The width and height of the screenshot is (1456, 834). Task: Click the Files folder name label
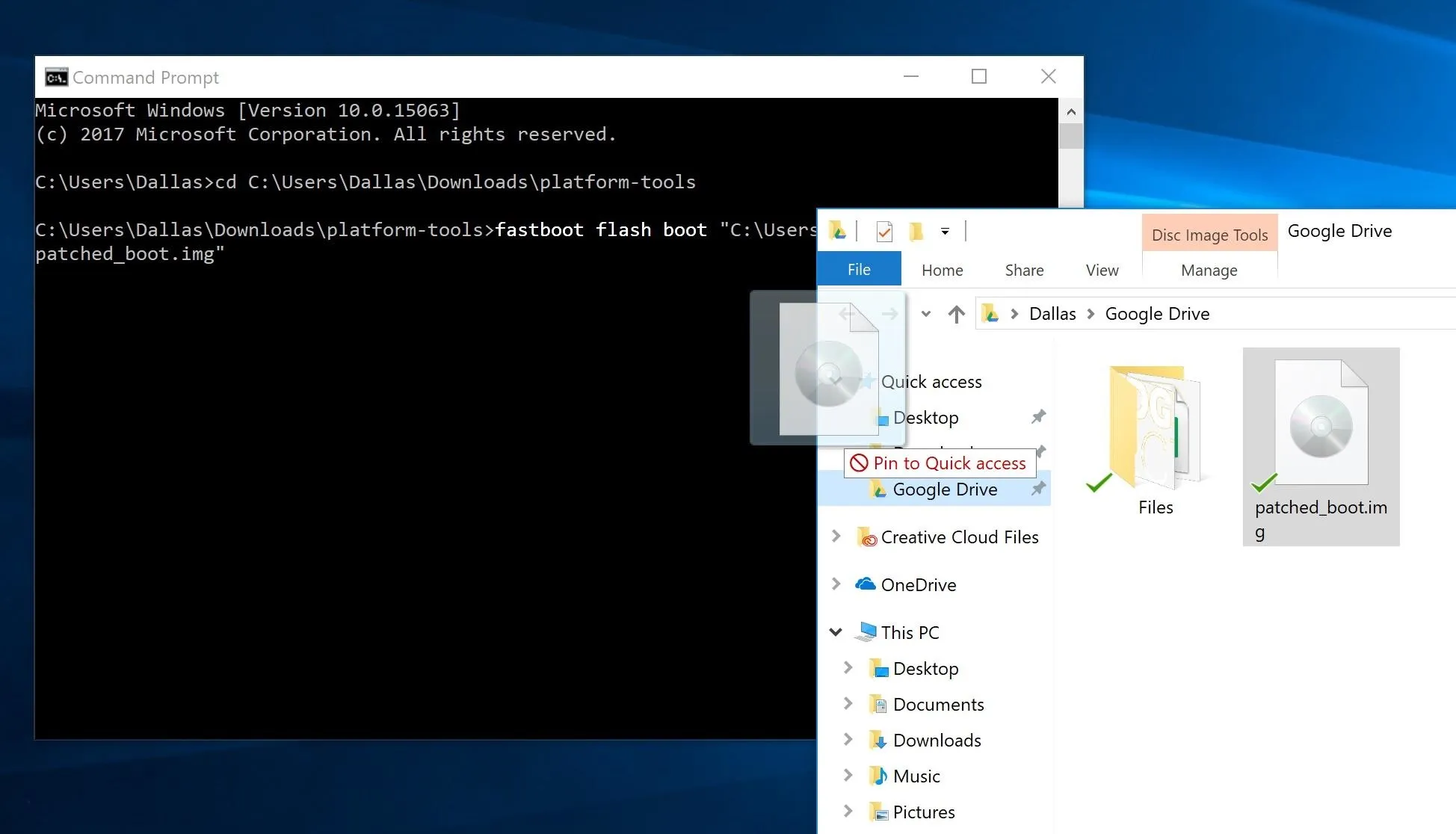pyautogui.click(x=1156, y=507)
